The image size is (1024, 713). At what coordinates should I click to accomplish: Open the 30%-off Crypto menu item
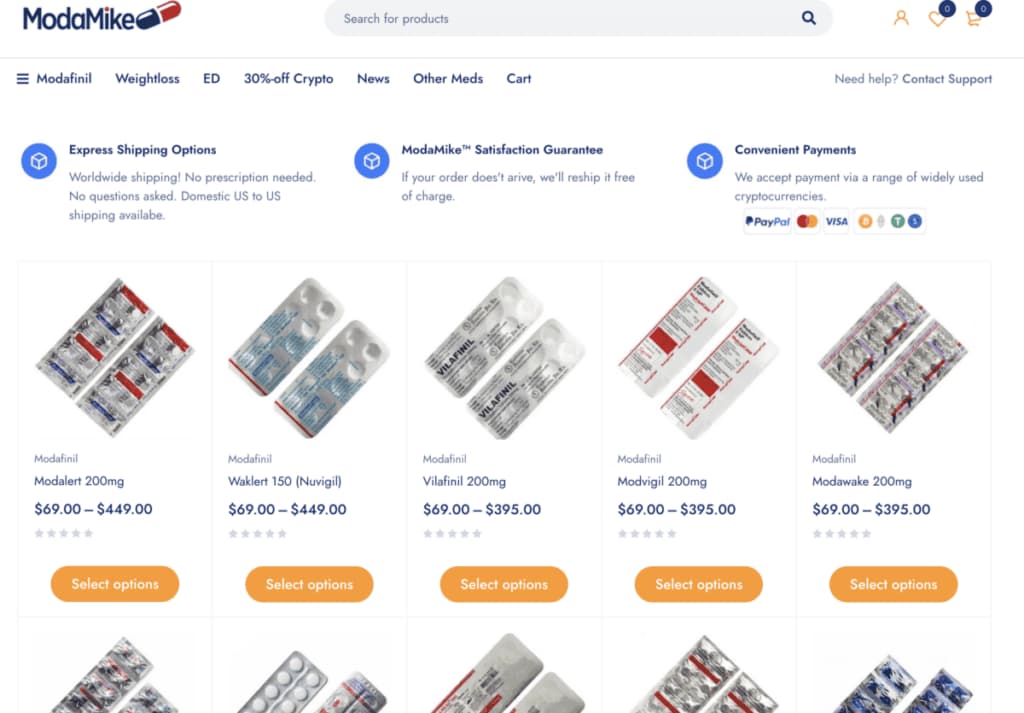pyautogui.click(x=289, y=79)
